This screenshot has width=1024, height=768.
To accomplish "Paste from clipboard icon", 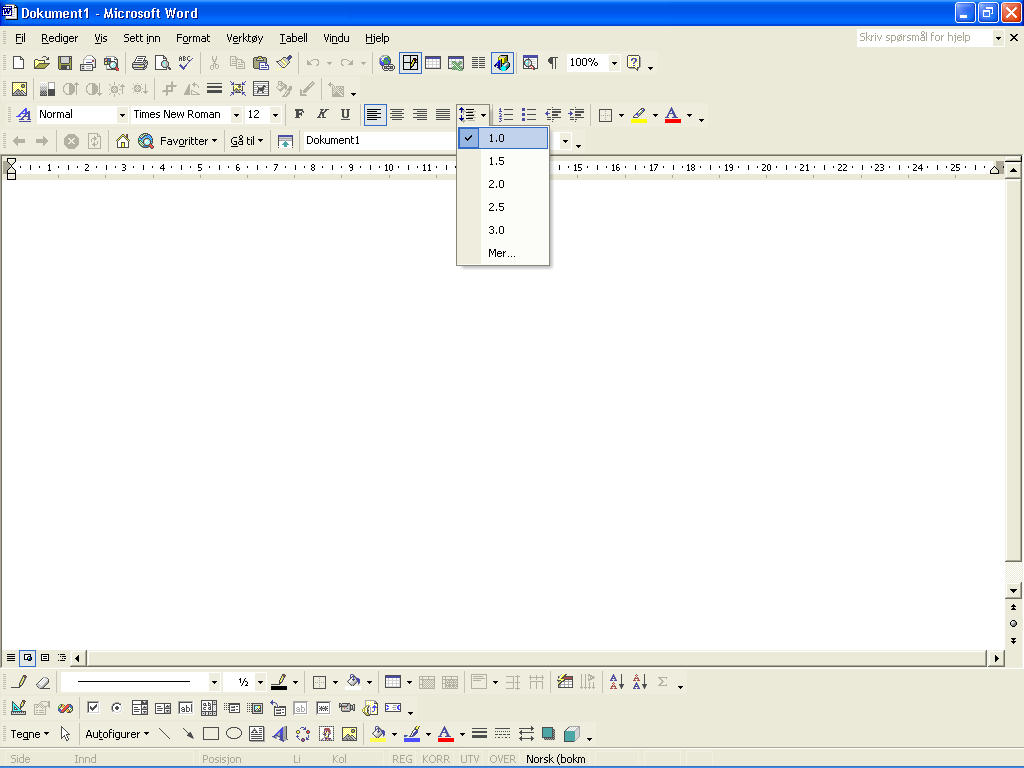I will (x=261, y=63).
